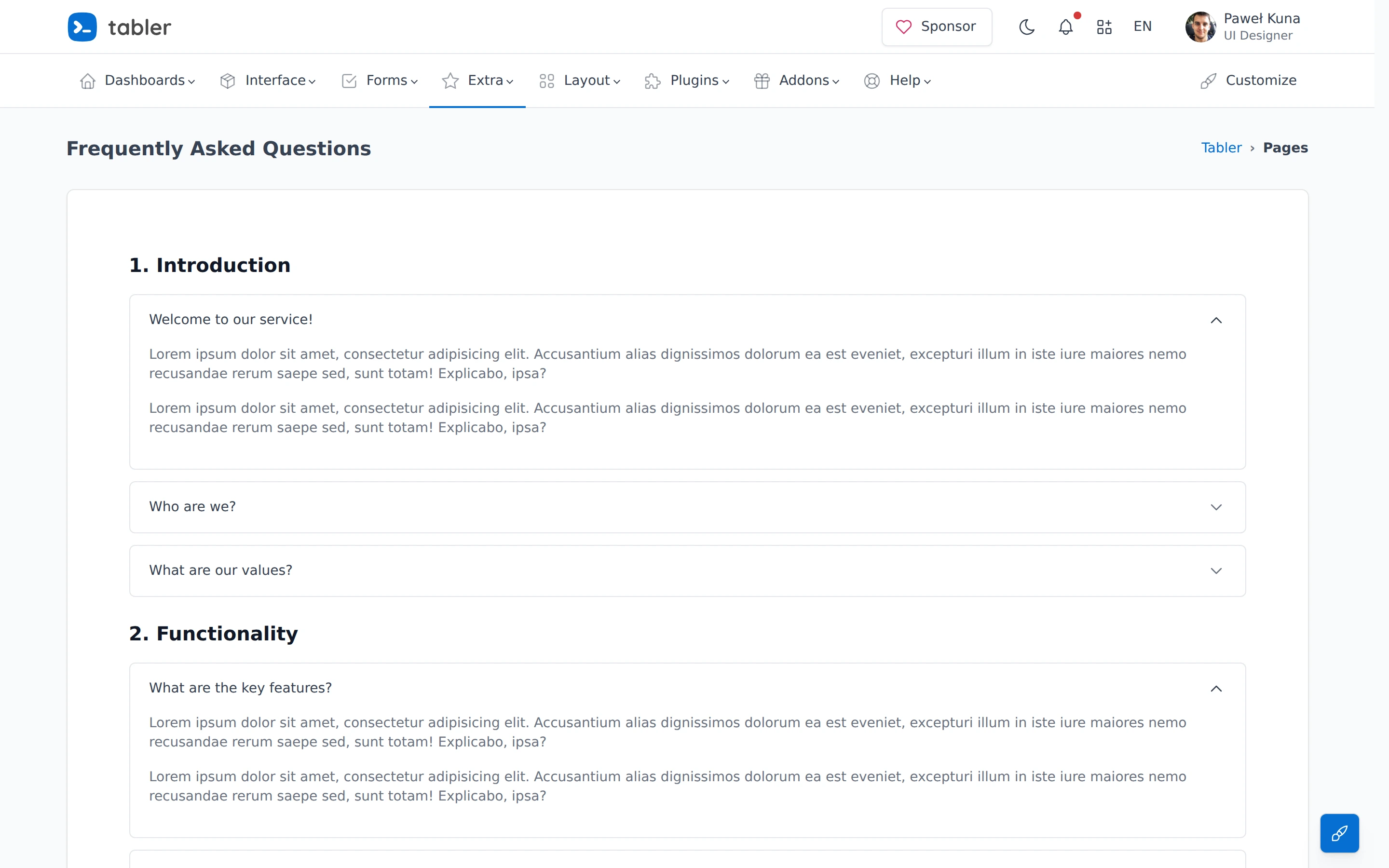This screenshot has width=1389, height=868.
Task: Click 'What are our values?' question text
Action: tap(220, 570)
